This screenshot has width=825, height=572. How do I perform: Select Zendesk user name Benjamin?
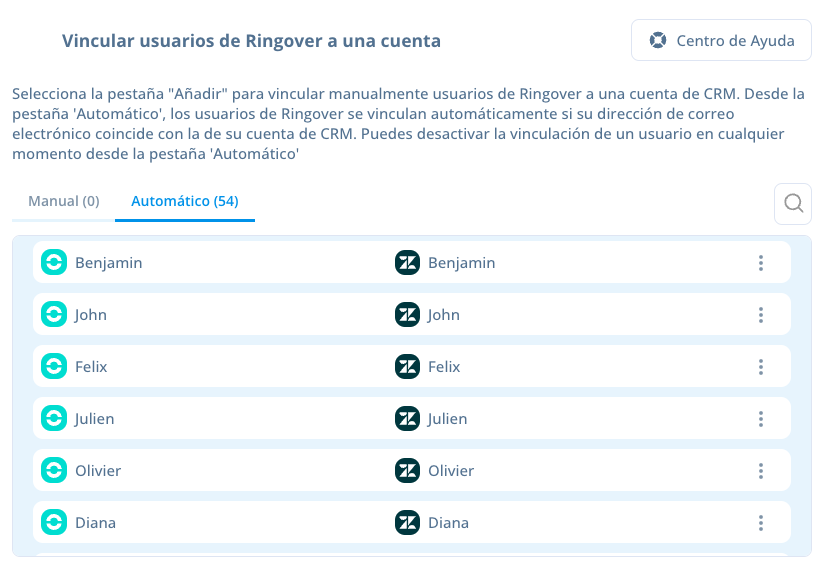(x=461, y=263)
